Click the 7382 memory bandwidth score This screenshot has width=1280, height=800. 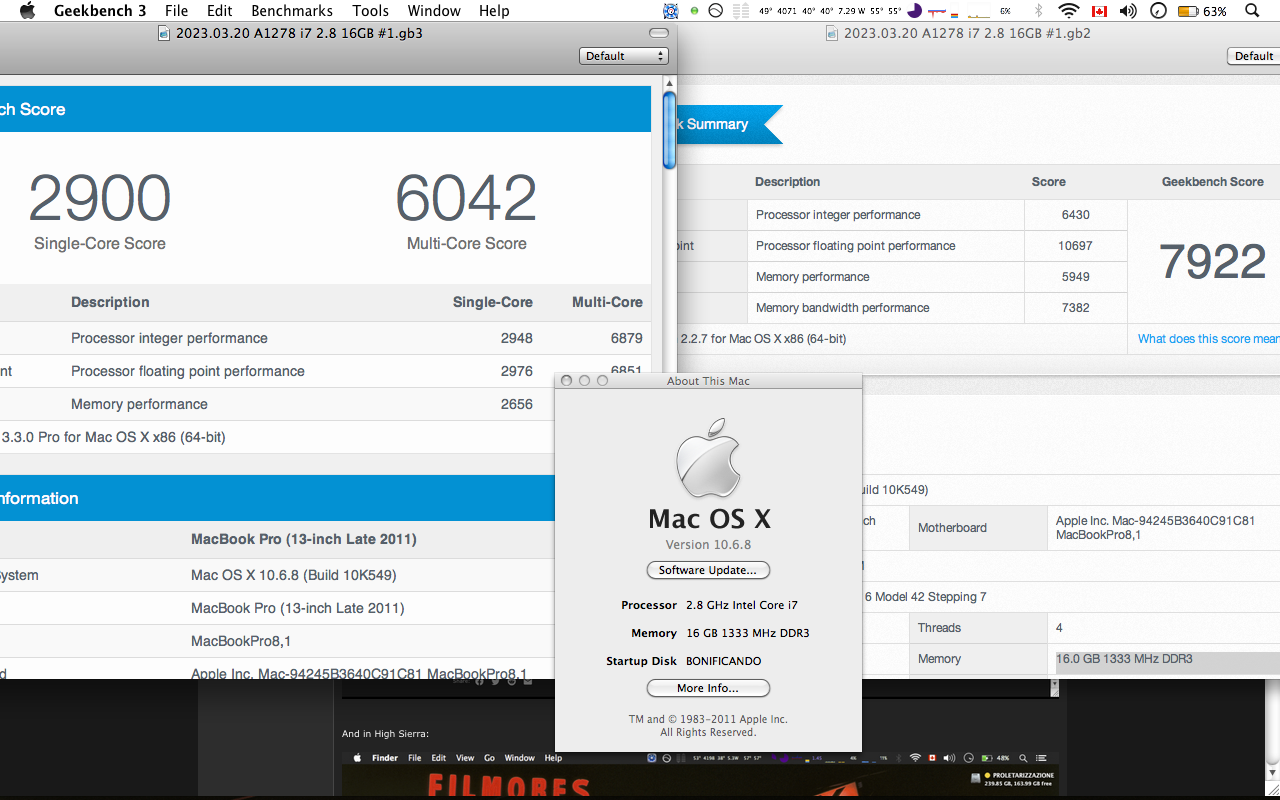tap(1076, 308)
